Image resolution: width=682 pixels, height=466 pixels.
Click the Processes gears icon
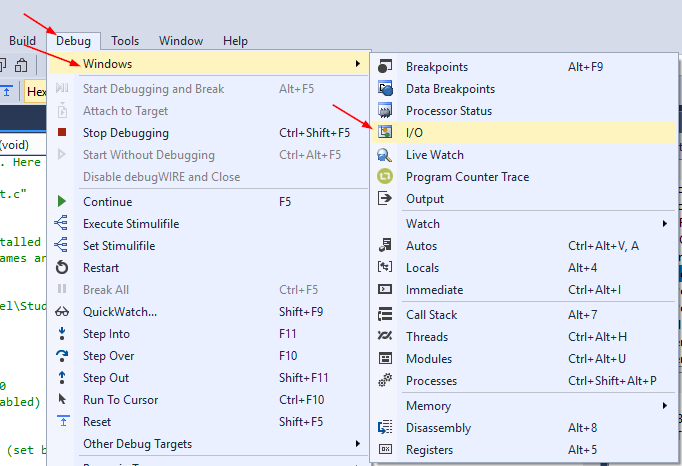(385, 380)
